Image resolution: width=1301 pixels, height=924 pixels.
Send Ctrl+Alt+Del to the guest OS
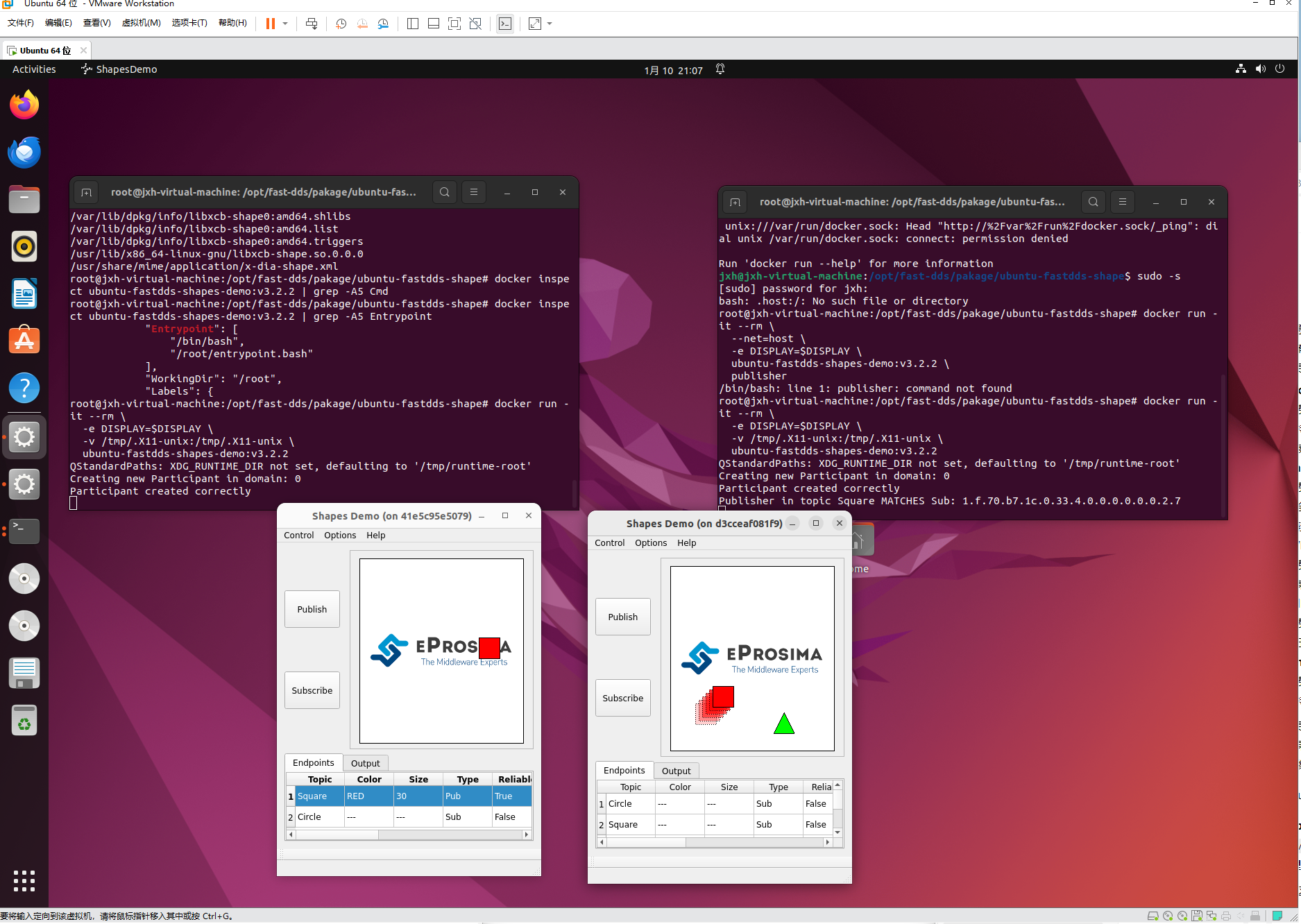pyautogui.click(x=312, y=23)
